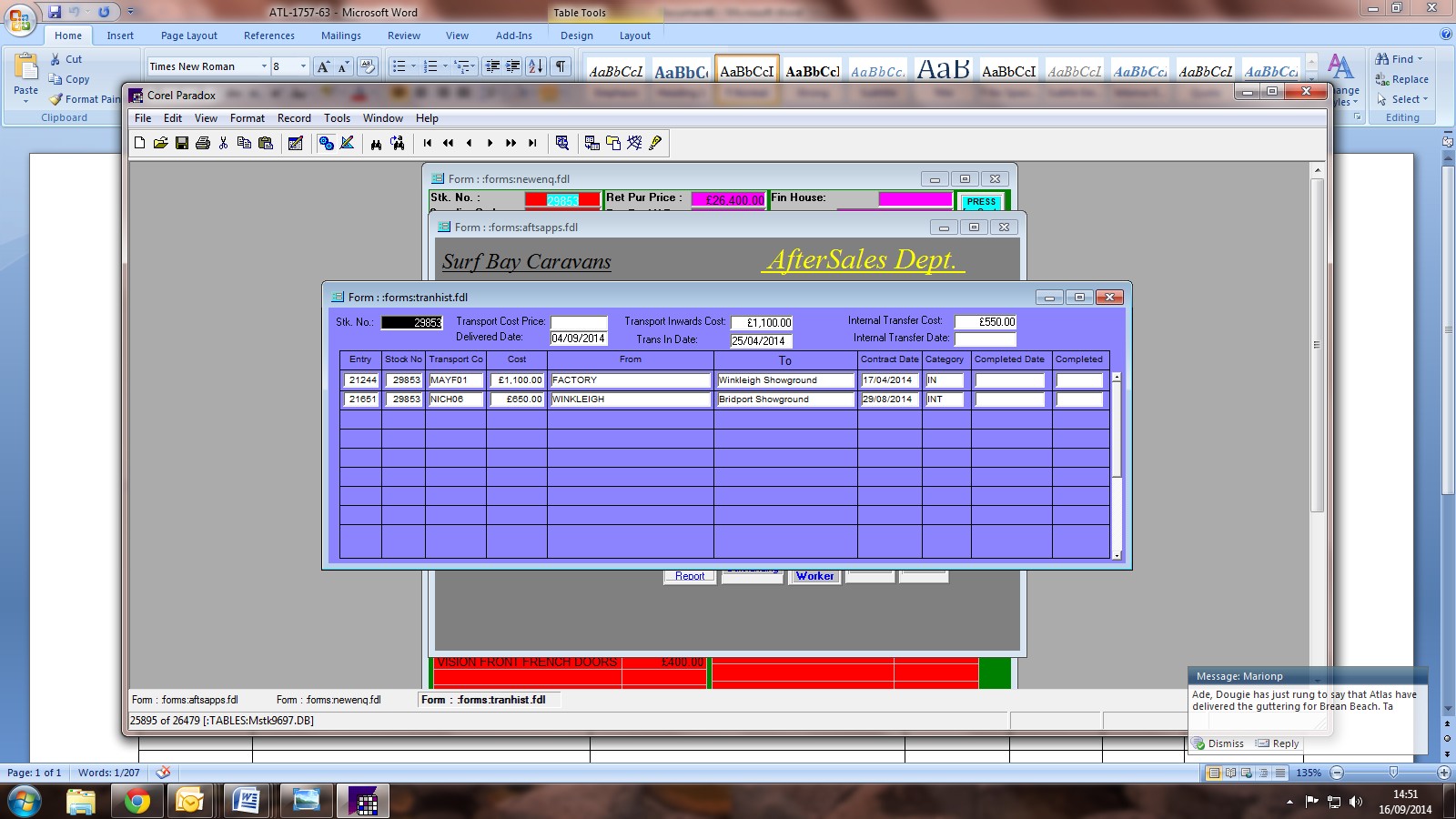Click the Internal Transfer Date field

(986, 339)
